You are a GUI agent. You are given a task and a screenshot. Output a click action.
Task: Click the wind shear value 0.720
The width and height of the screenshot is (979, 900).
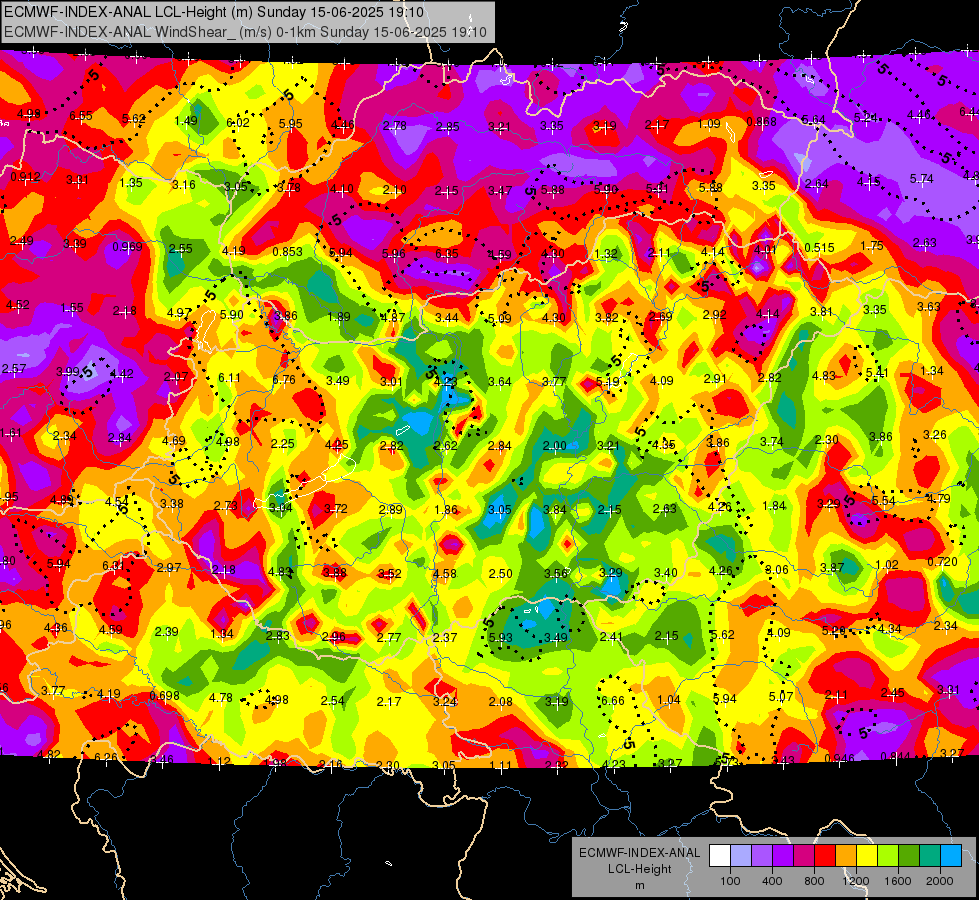click(943, 561)
